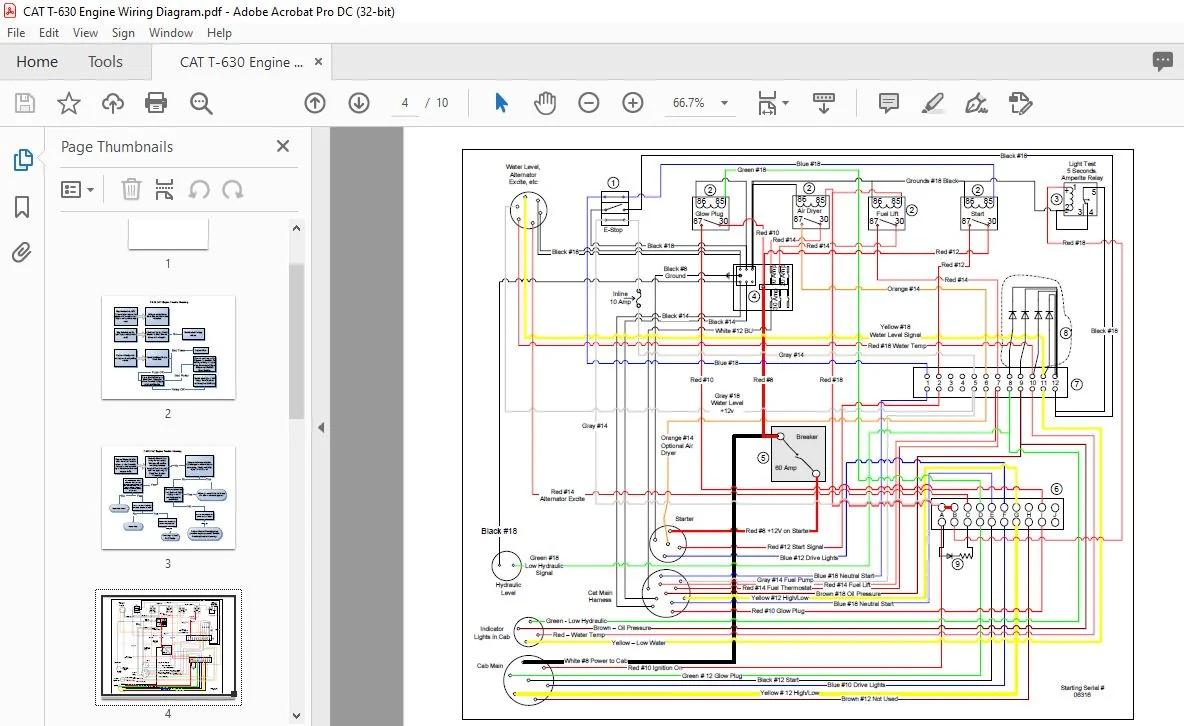Image resolution: width=1184 pixels, height=726 pixels.
Task: Delete selected page with trash icon
Action: click(131, 189)
